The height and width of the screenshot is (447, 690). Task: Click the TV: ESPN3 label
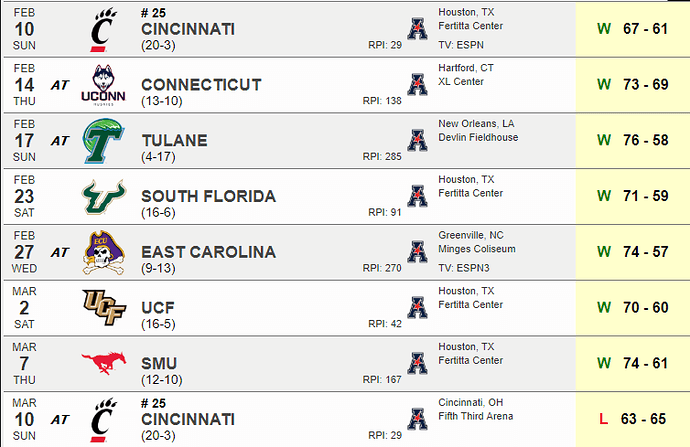(x=464, y=268)
